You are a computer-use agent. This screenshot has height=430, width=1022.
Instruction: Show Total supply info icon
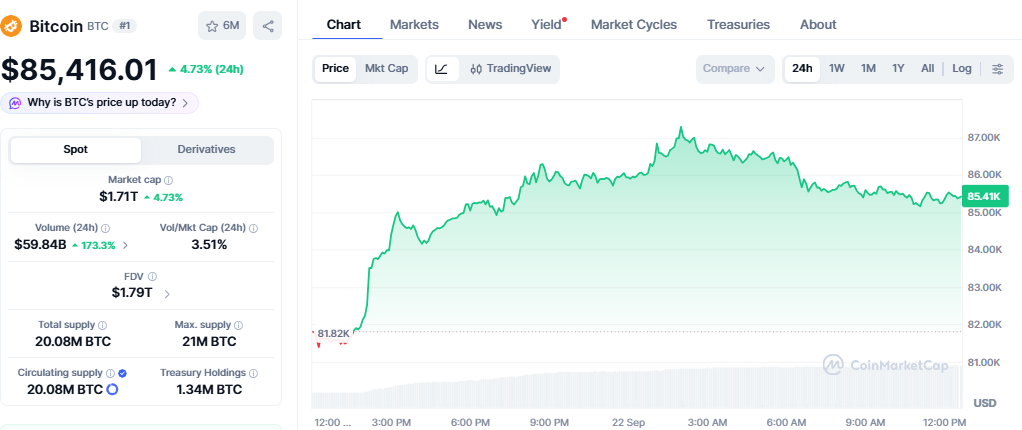[x=102, y=324]
